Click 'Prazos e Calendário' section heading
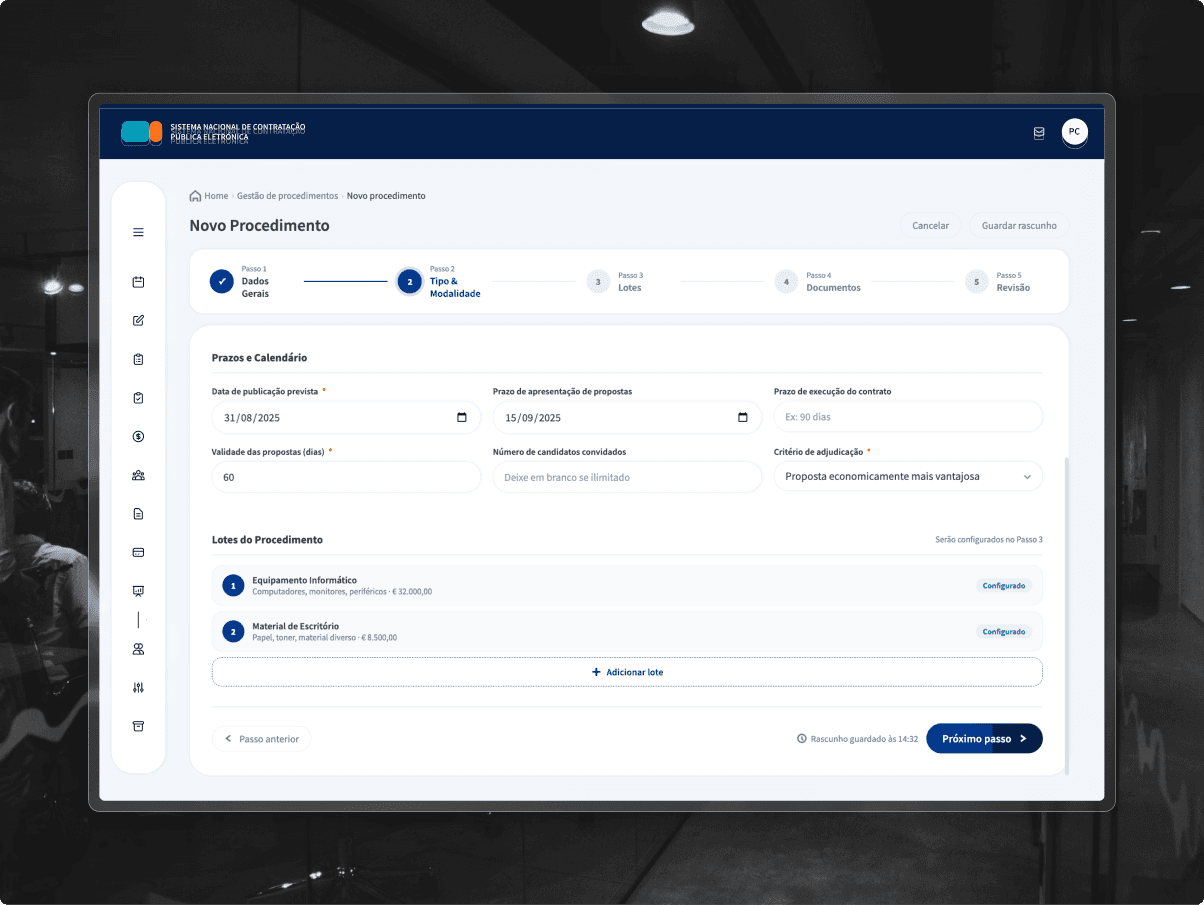 click(x=259, y=357)
